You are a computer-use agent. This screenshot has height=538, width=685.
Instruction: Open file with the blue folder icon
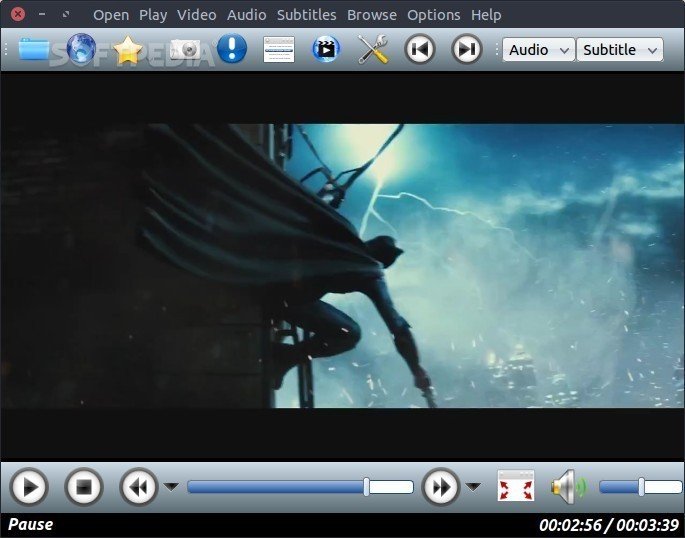(x=34, y=49)
